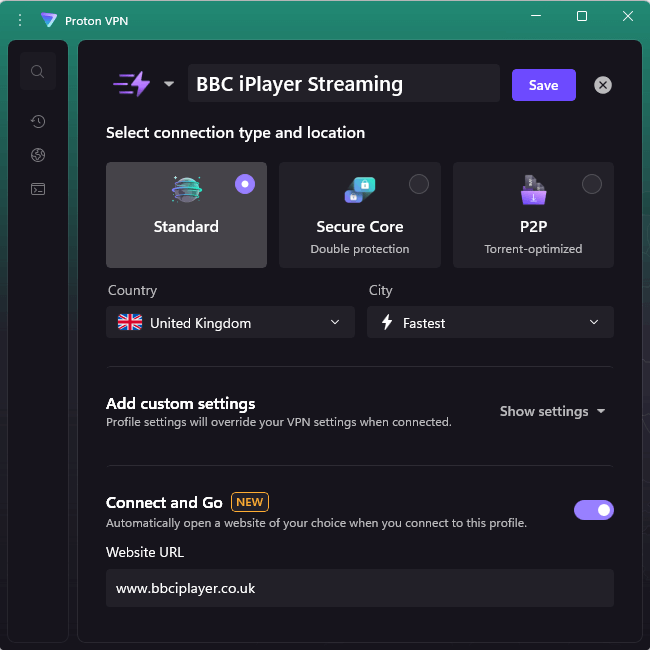Screen dimensions: 650x650
Task: Expand the profile icon picker arrow
Action: [169, 84]
